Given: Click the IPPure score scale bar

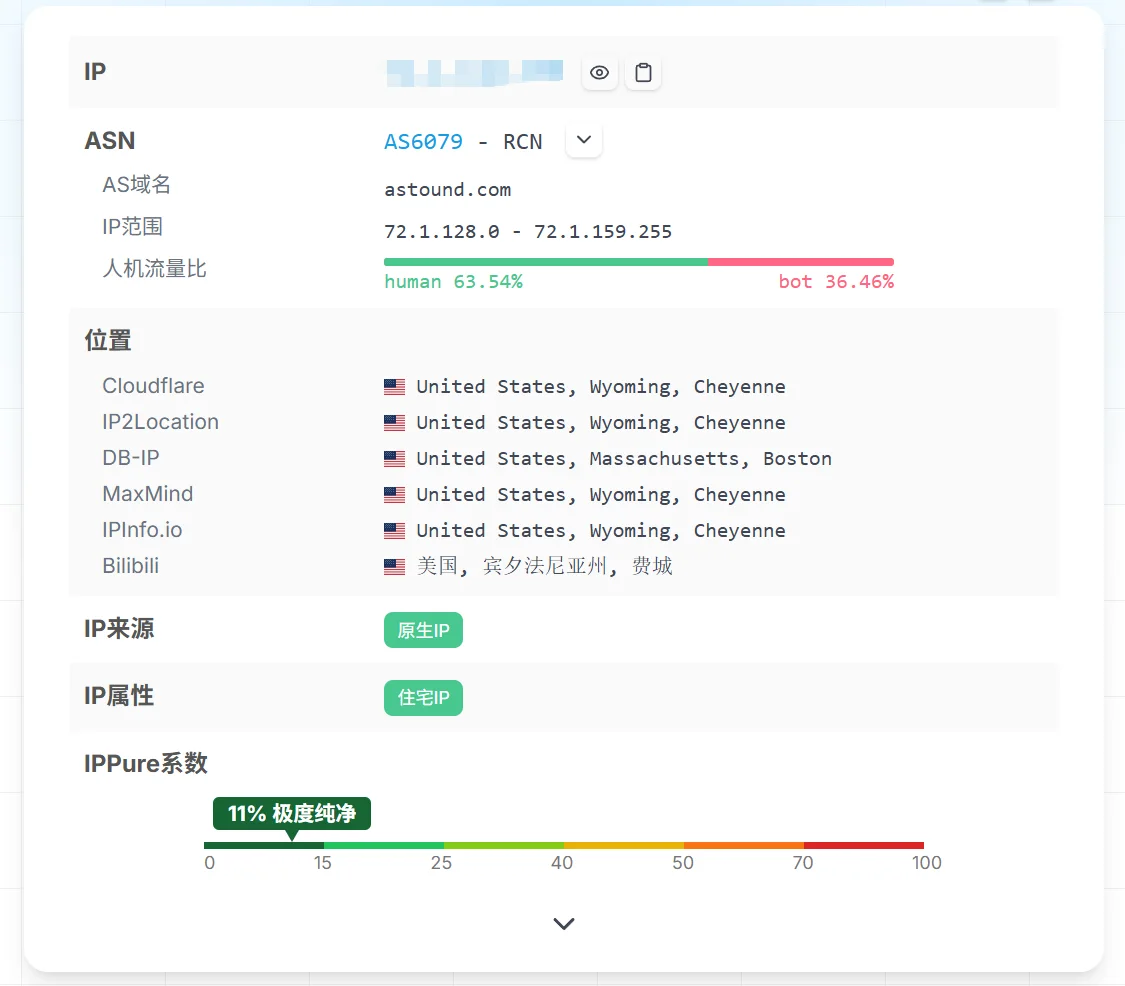Looking at the screenshot, I should 564,845.
